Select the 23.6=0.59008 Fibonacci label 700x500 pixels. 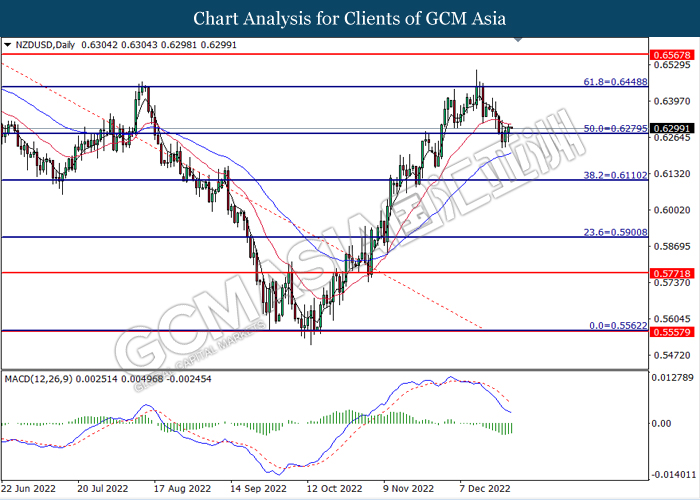pos(615,232)
